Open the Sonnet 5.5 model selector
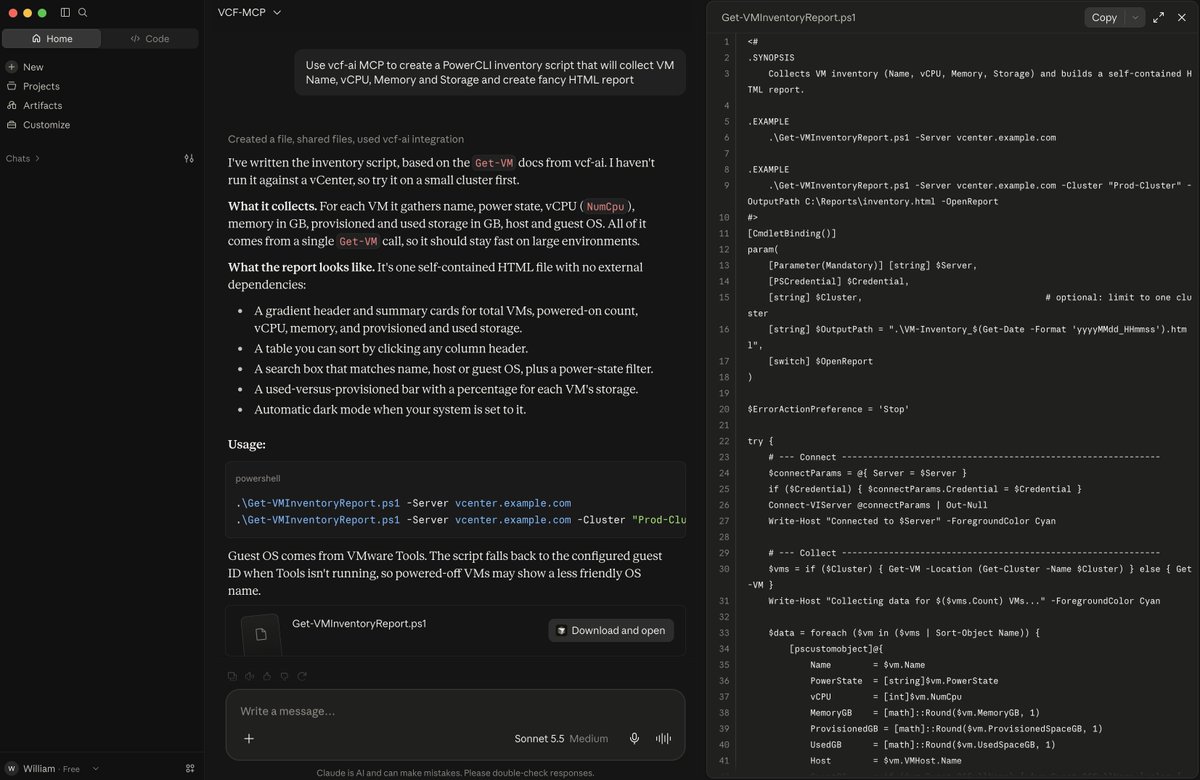 539,739
